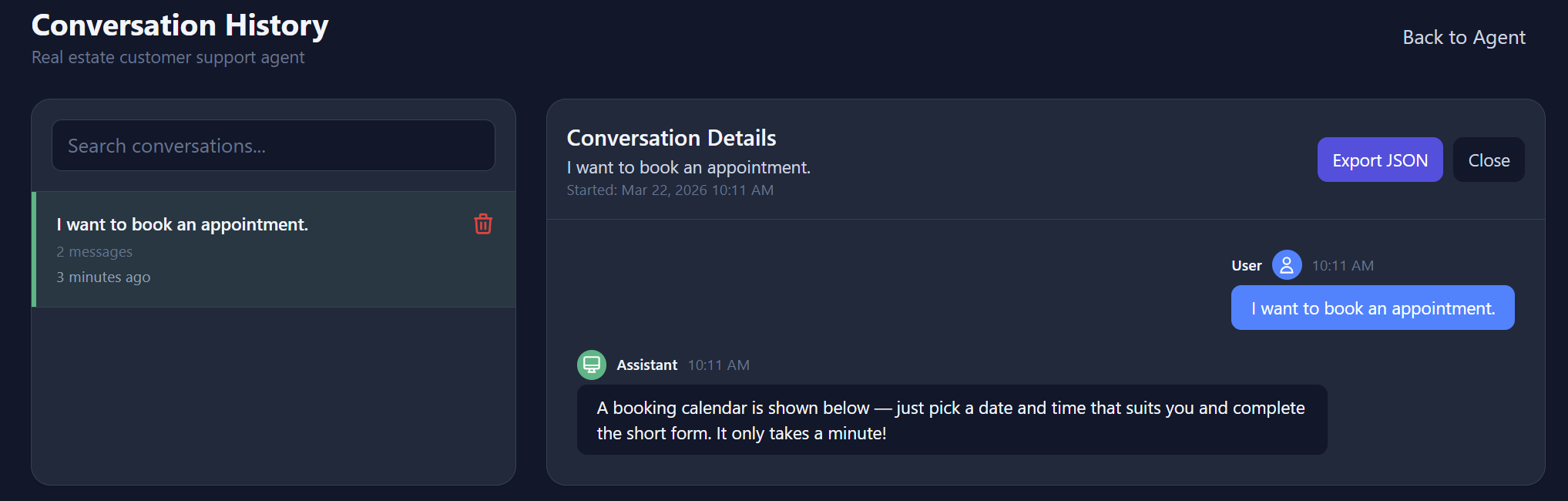Click the trash can next to the conversation preview

pyautogui.click(x=482, y=224)
